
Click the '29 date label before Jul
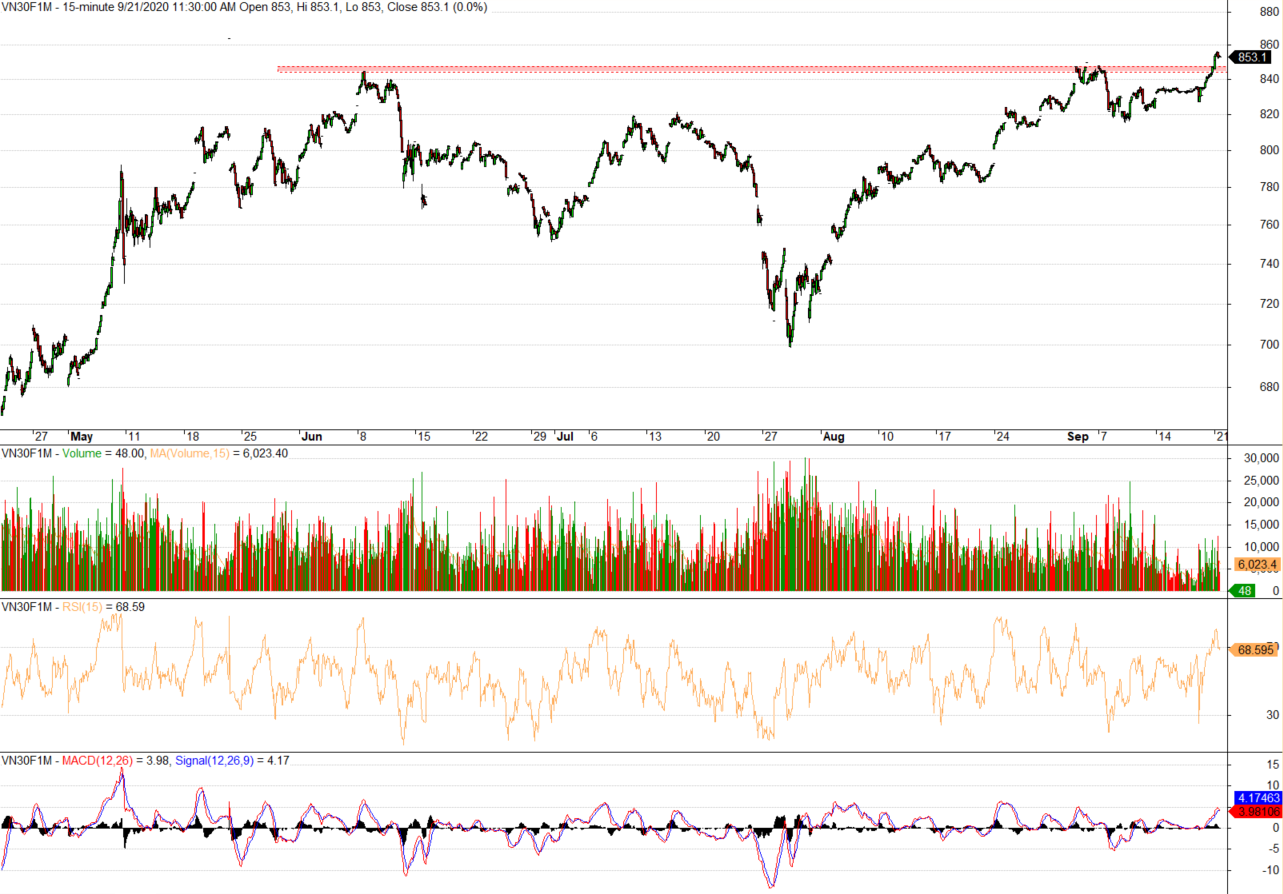539,437
